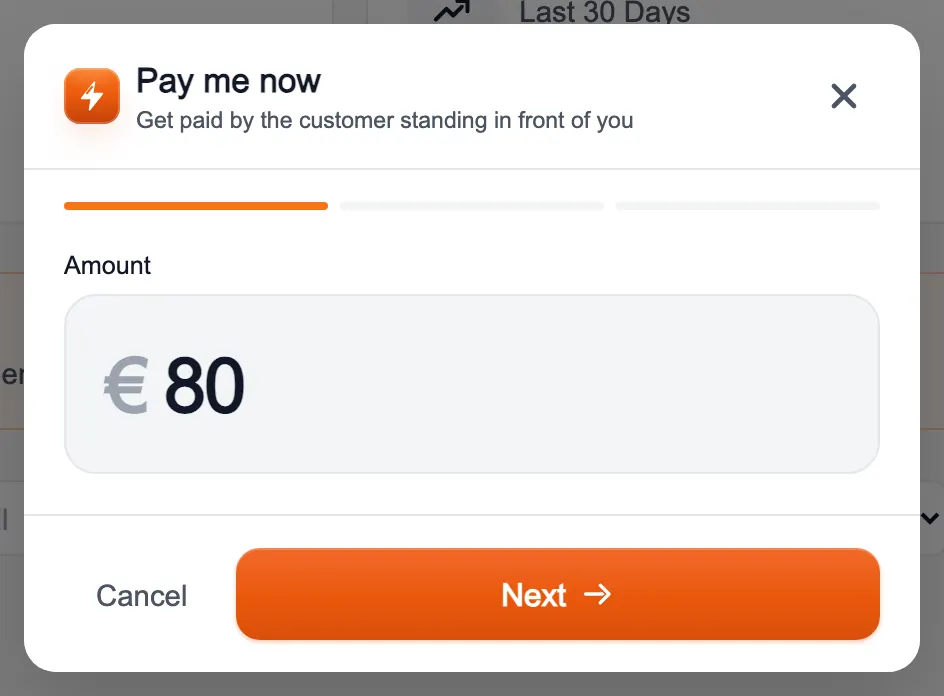The width and height of the screenshot is (944, 696).
Task: Select the first orange progress step
Action: pos(196,206)
